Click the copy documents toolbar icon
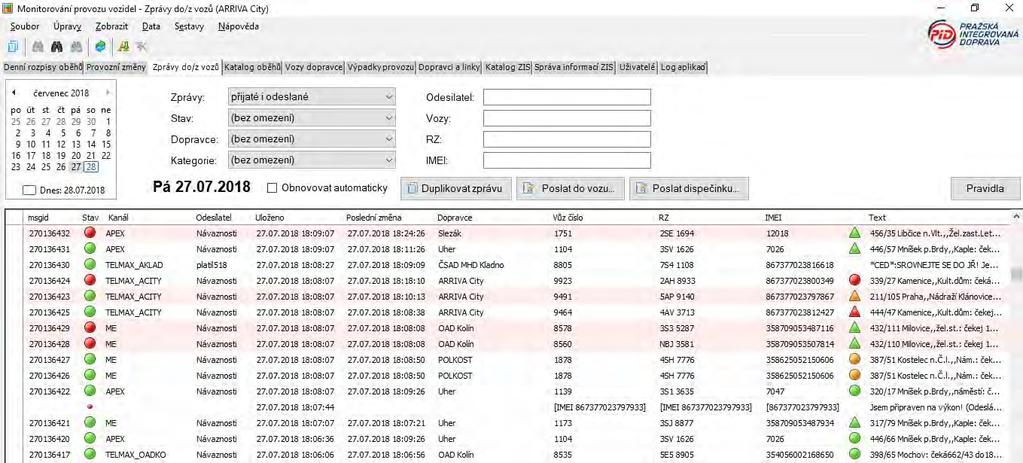Viewport: 1023px width, 463px height. click(13, 46)
